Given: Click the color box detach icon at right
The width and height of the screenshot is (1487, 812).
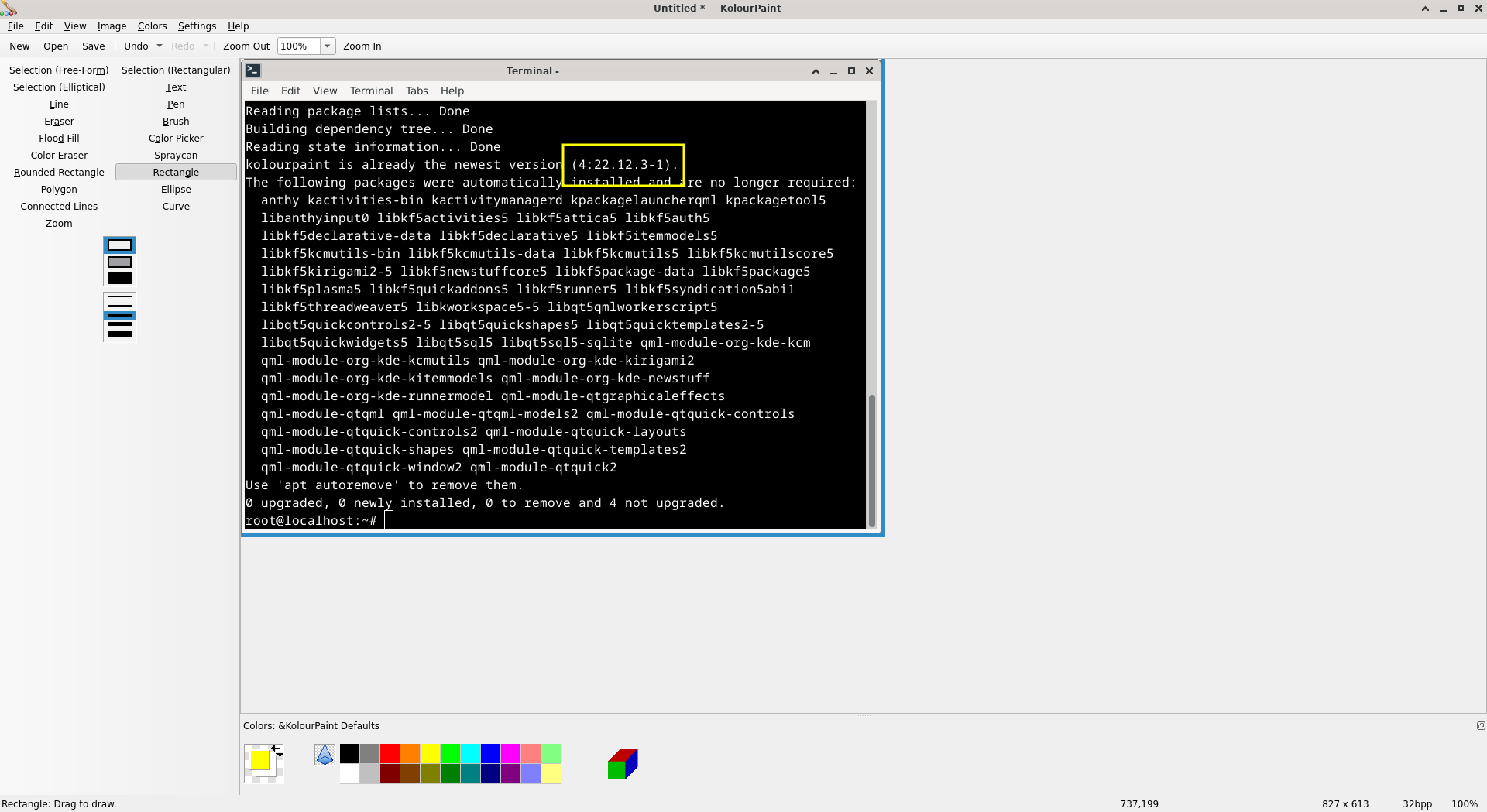Looking at the screenshot, I should (x=1481, y=726).
